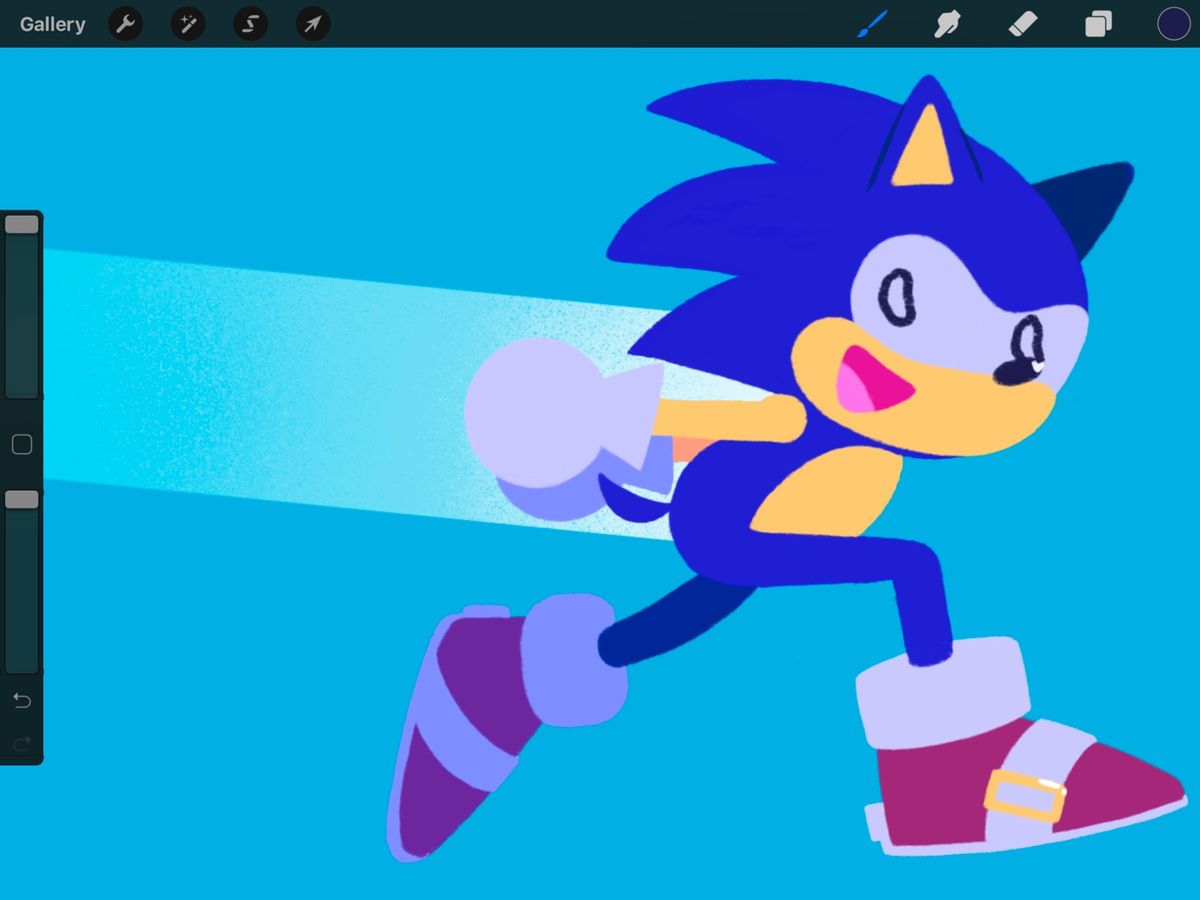Select the Smudge tool
The width and height of the screenshot is (1200, 900).
946,24
